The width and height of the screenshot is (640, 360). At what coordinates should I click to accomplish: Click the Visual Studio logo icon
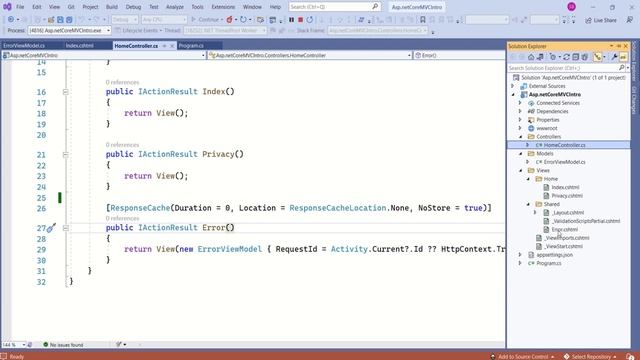pos(7,7)
